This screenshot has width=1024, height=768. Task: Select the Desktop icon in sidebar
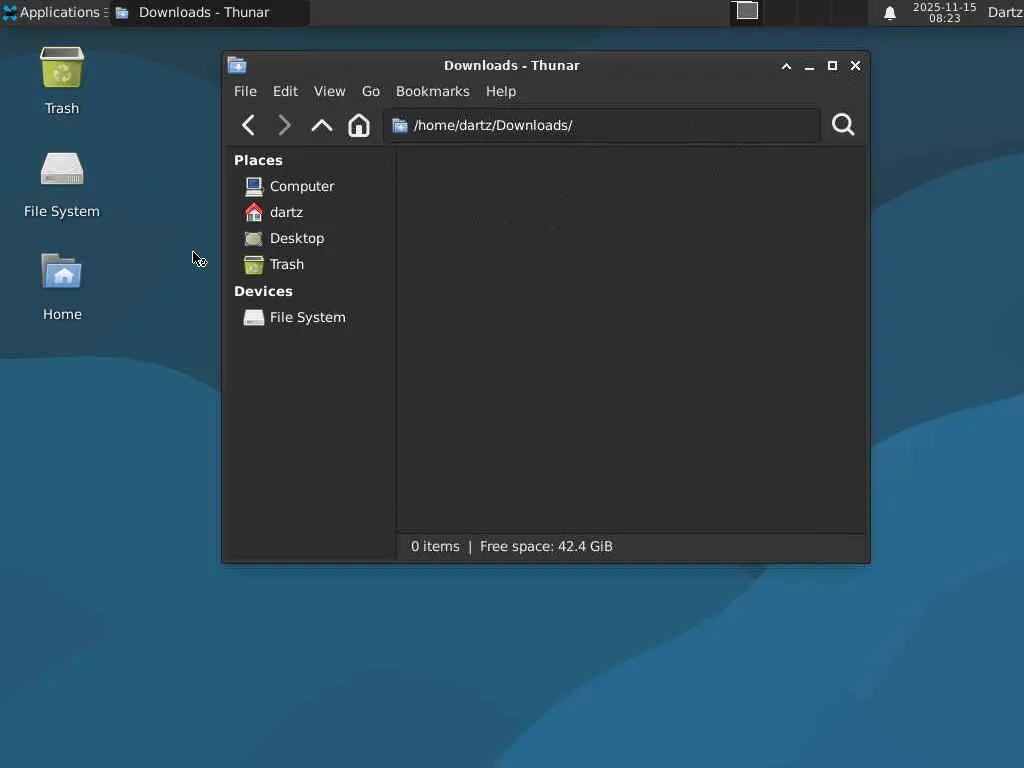pyautogui.click(x=253, y=238)
